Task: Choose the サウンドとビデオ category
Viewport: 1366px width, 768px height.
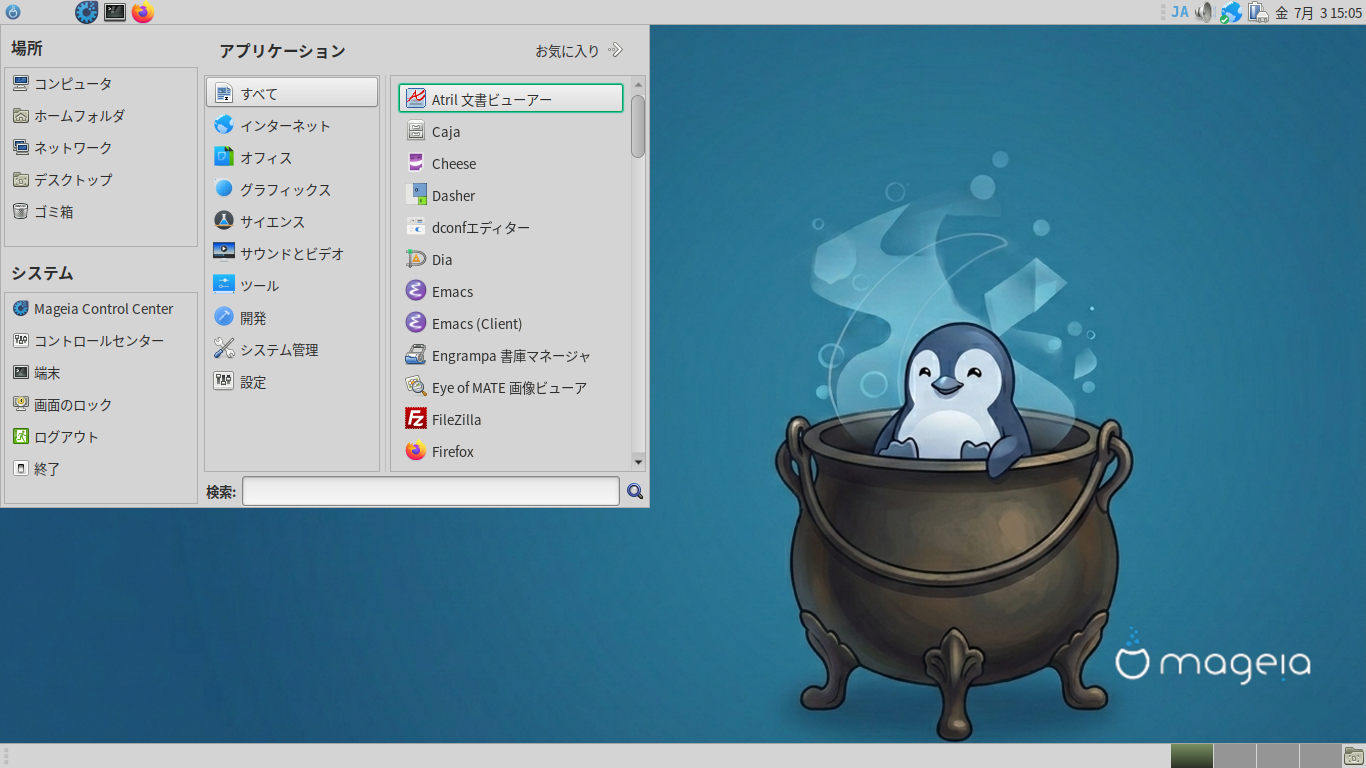Action: (292, 253)
